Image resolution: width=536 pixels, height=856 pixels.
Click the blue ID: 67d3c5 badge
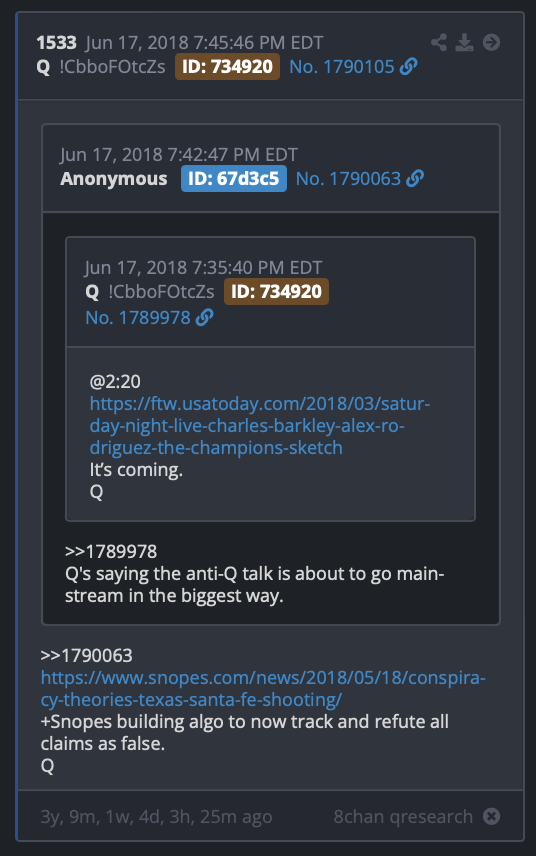(x=234, y=179)
